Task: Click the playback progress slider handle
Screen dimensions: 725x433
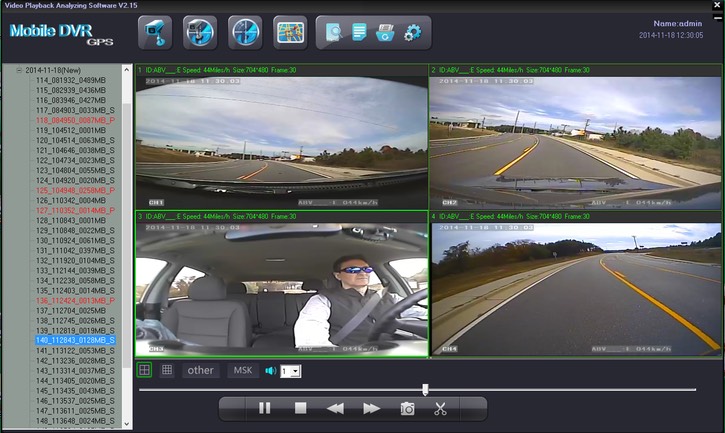Action: click(x=425, y=390)
